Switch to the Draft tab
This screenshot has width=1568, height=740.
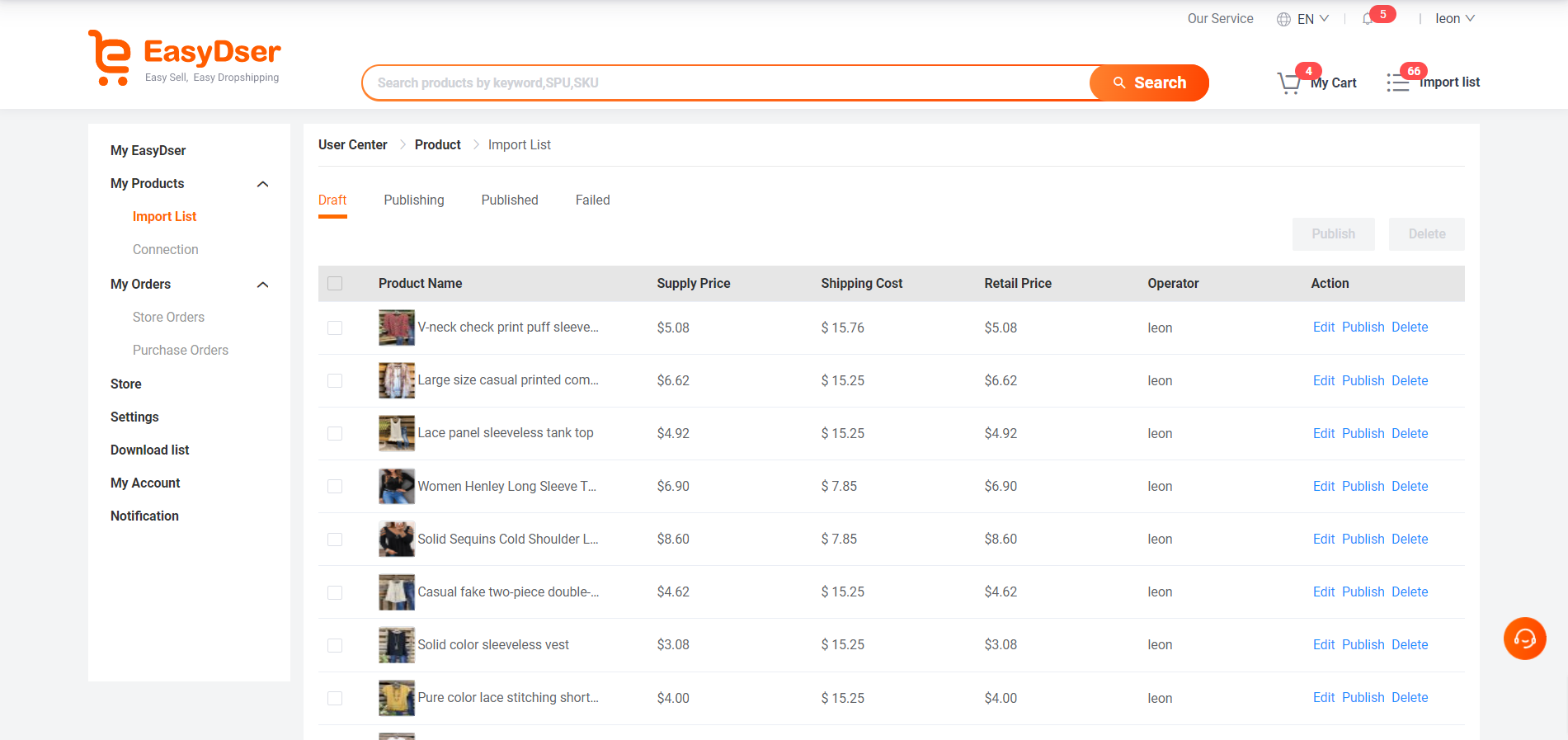pos(332,200)
